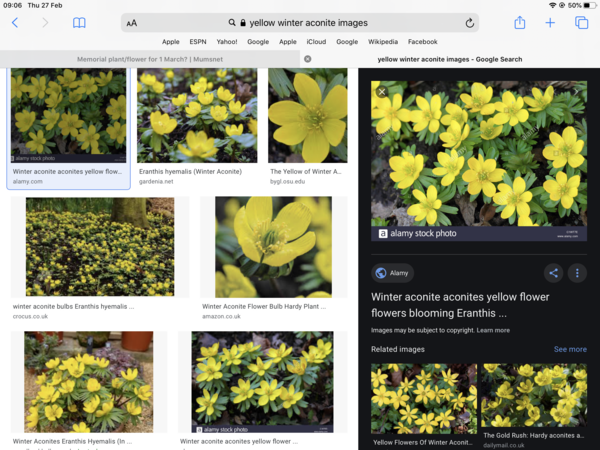This screenshot has width=600, height=450.
Task: Open the AA reader text settings
Action: [132, 23]
